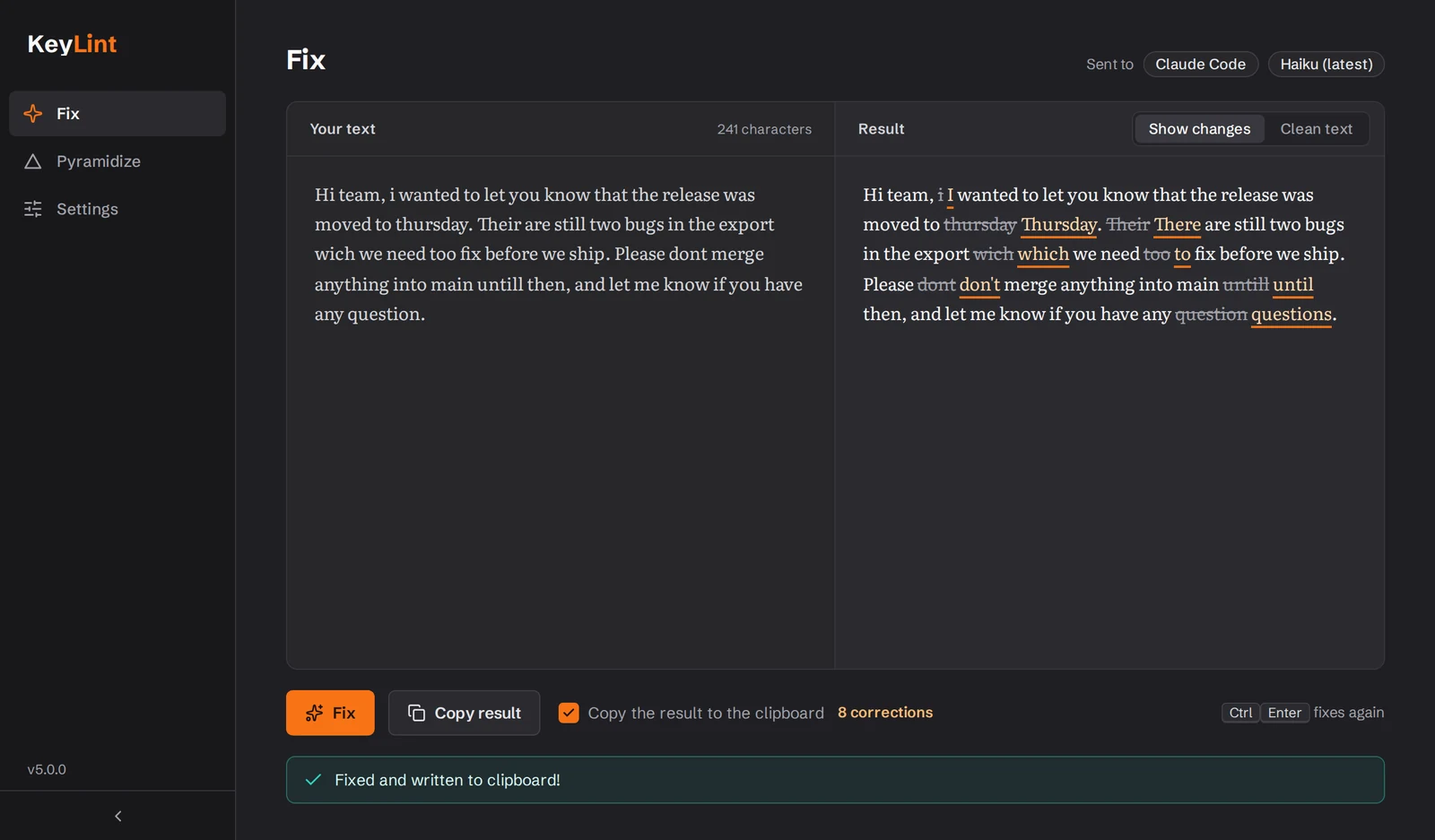The height and width of the screenshot is (840, 1435).
Task: Click the corrected word 'until'
Action: click(1292, 285)
